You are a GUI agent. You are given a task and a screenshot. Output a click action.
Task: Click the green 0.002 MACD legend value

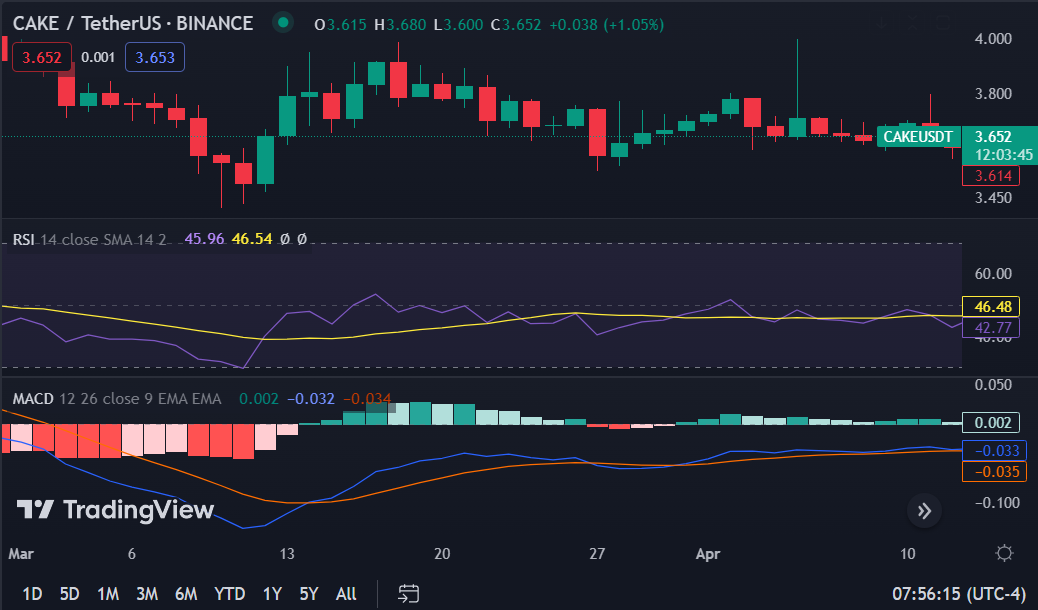pyautogui.click(x=259, y=399)
